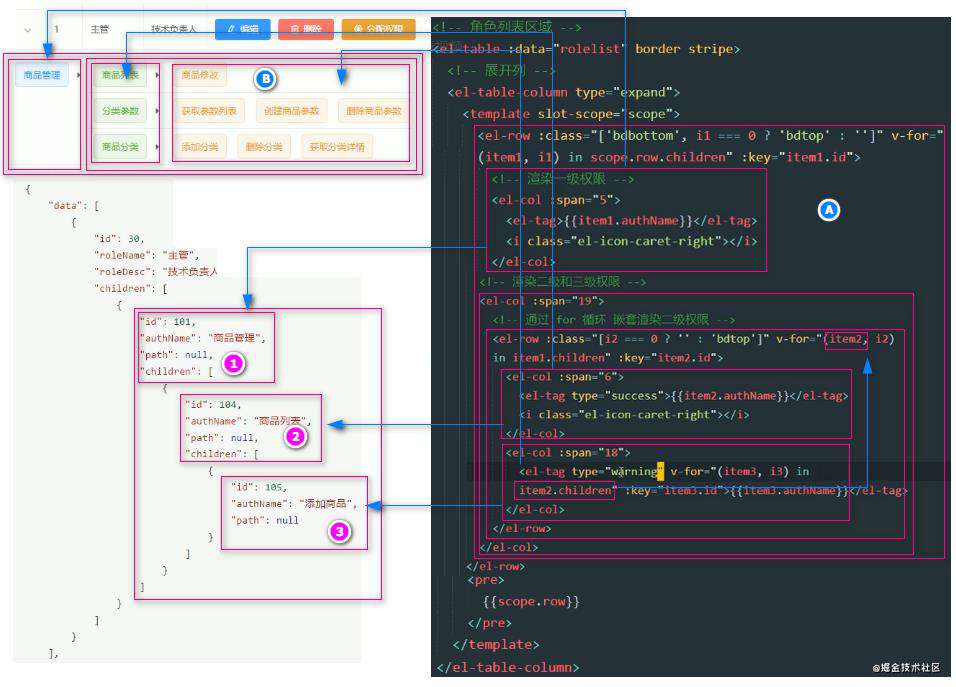Screen dimensions: 956x687
Task: Select the 商品管理 blue tag
Action: click(x=42, y=75)
